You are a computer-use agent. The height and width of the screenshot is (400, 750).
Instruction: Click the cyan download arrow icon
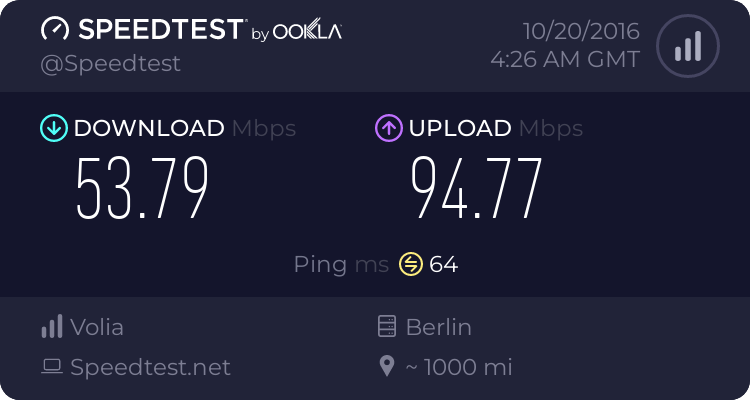tap(54, 128)
